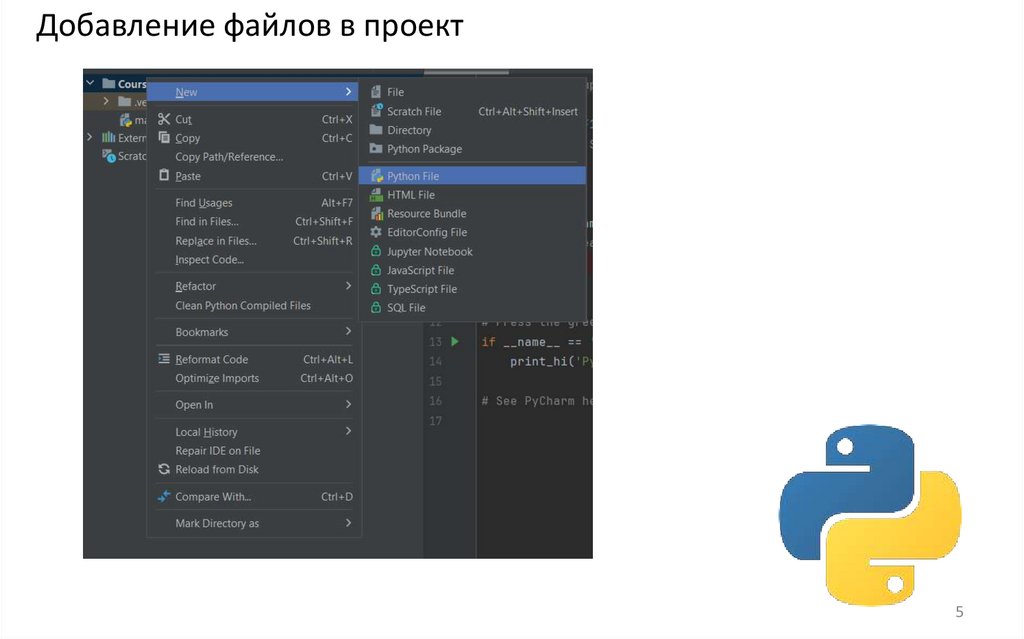The width and height of the screenshot is (1024, 639).
Task: Click line number 14 in gutter
Action: point(436,361)
